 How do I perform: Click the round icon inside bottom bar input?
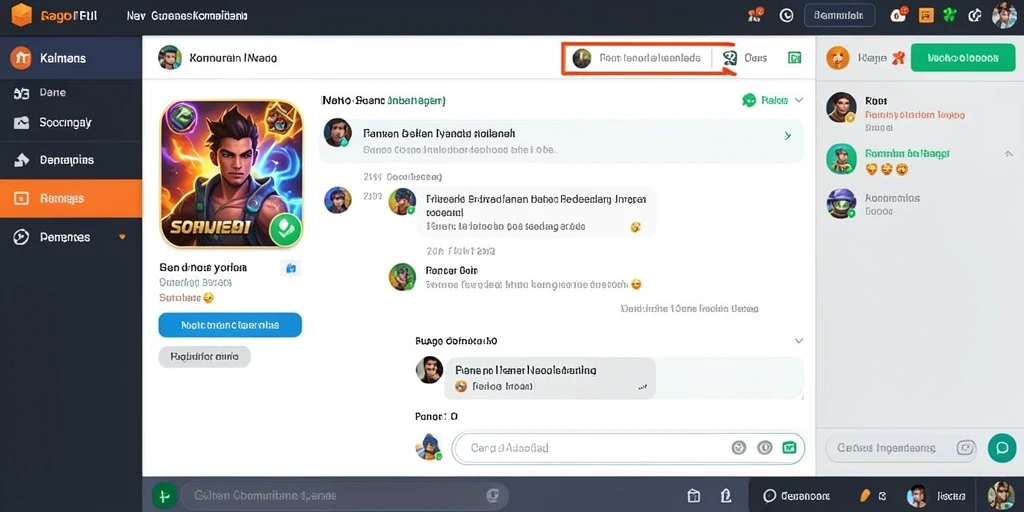(x=493, y=495)
